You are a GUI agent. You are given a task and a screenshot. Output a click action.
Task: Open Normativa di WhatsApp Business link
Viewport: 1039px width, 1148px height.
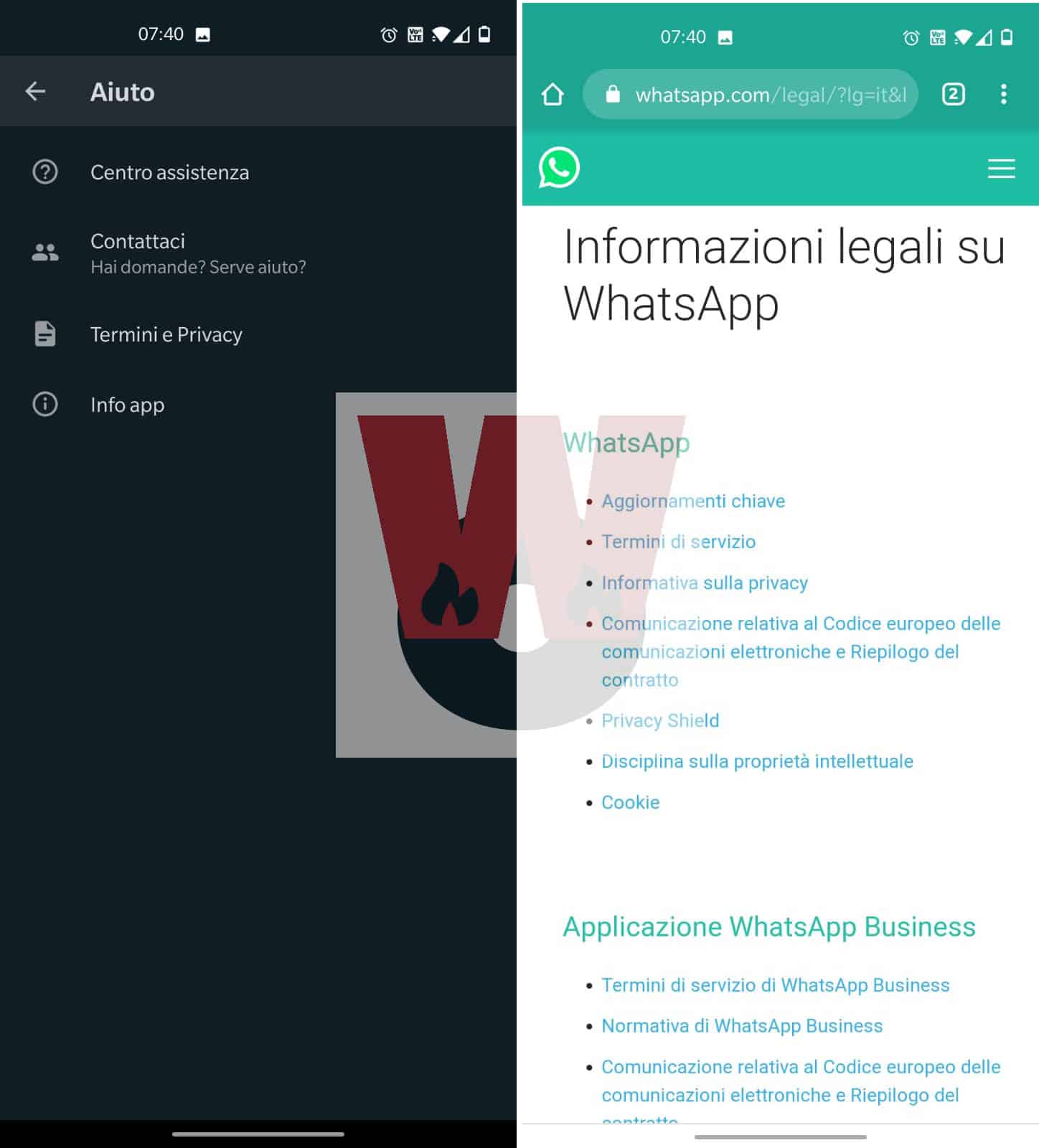[x=742, y=1026]
